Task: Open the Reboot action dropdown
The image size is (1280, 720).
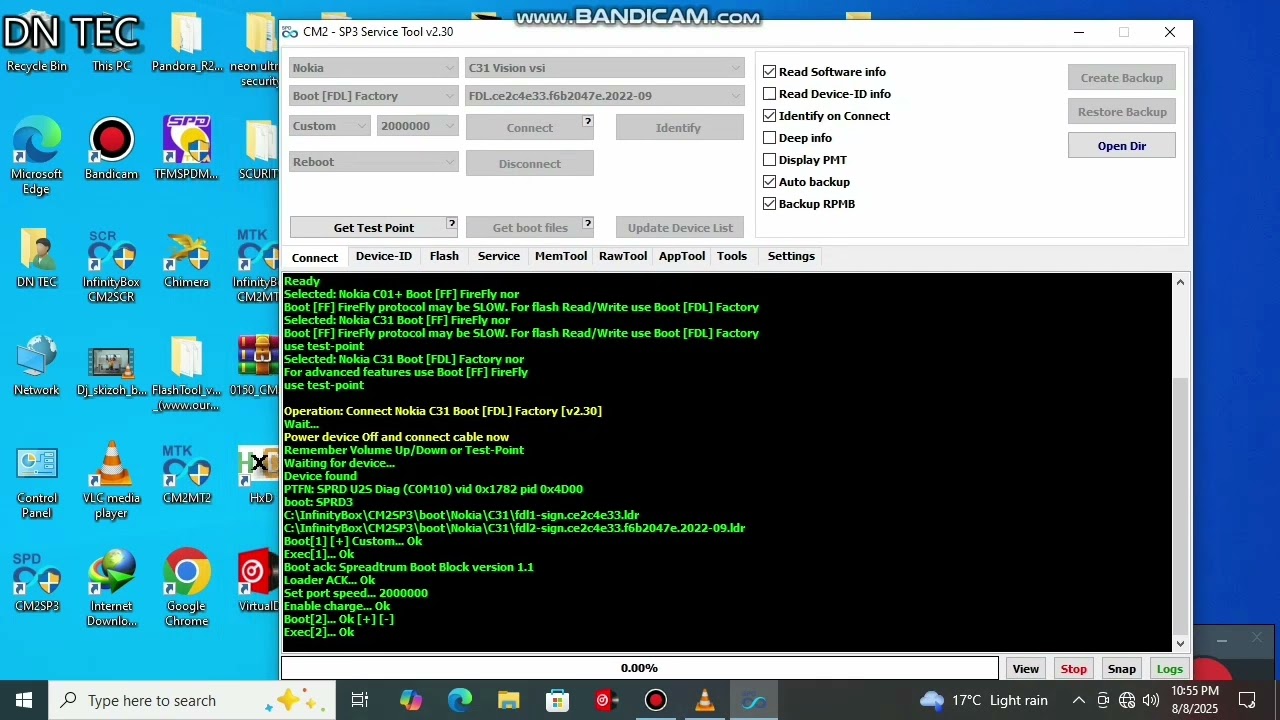Action: click(x=374, y=162)
